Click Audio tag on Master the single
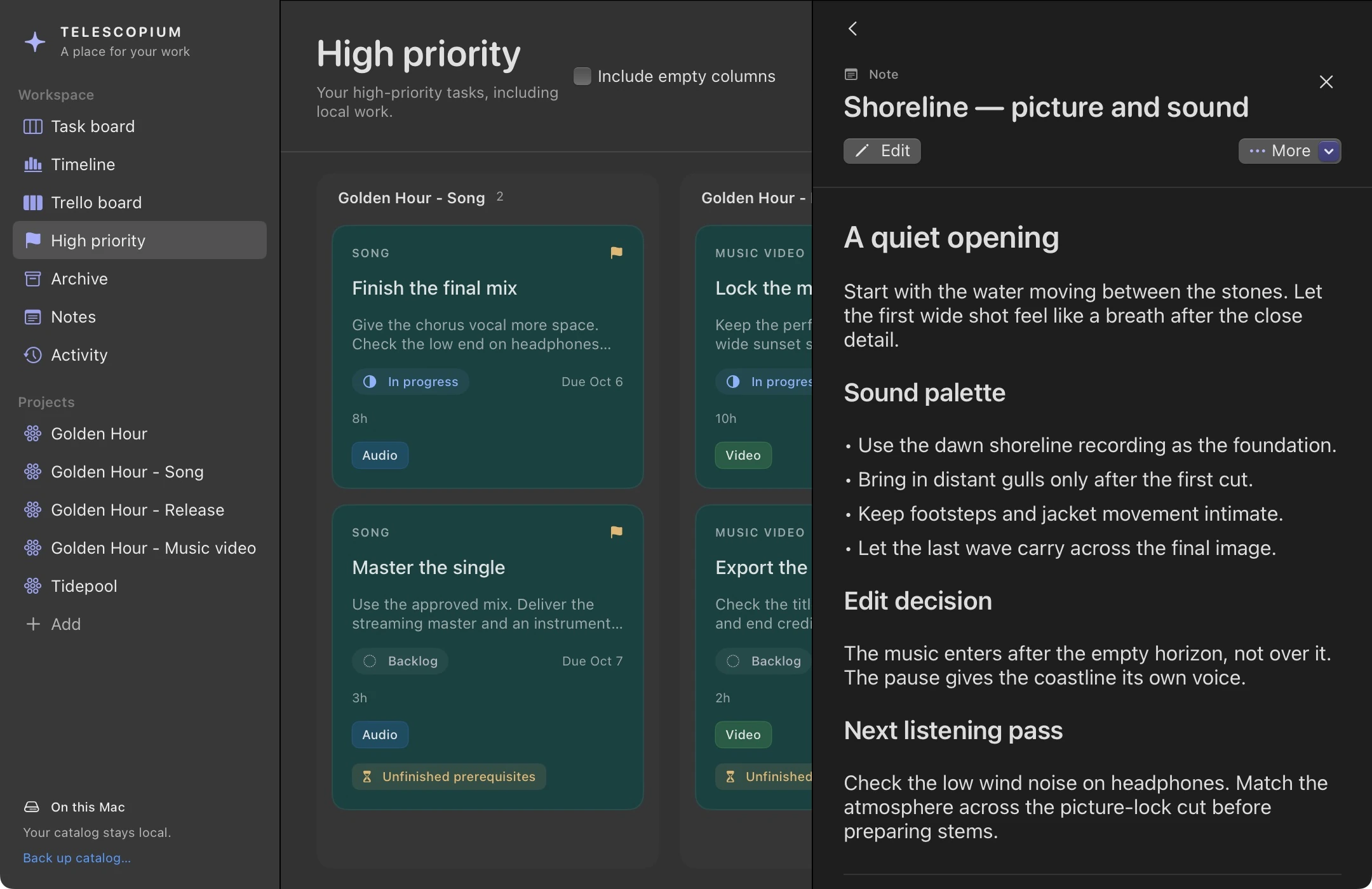 pyautogui.click(x=380, y=735)
